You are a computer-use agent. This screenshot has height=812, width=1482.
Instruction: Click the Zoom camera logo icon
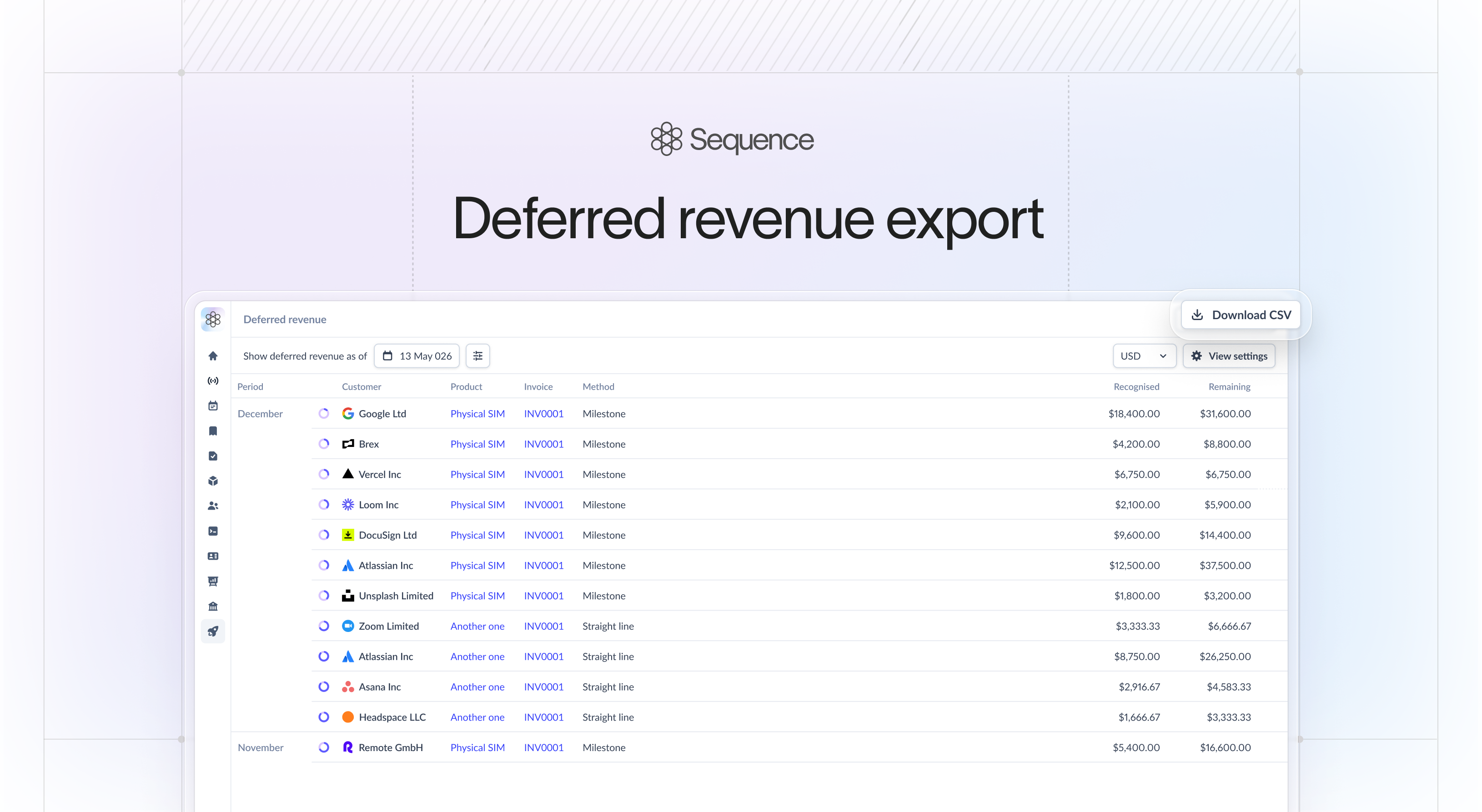click(348, 626)
